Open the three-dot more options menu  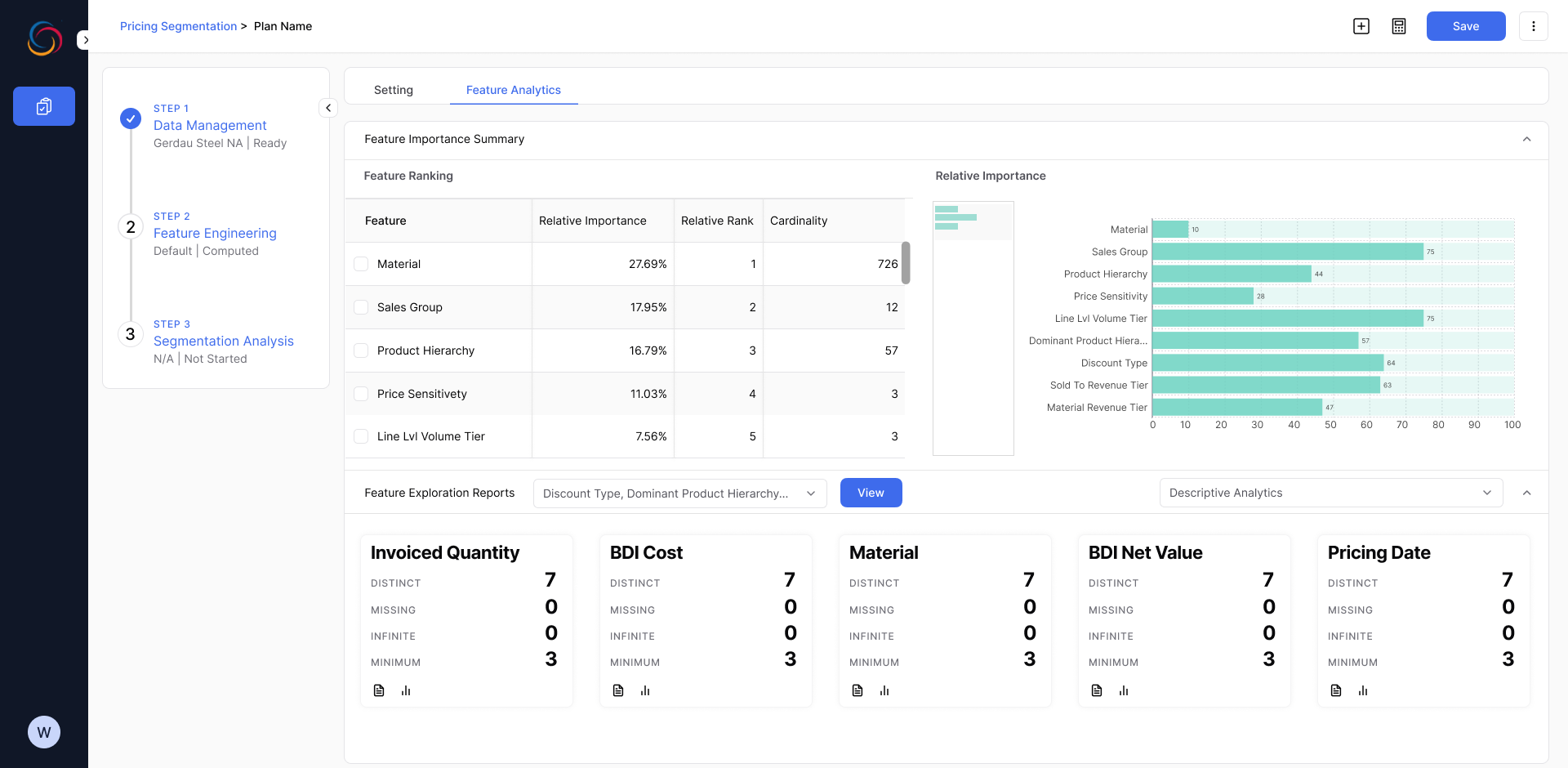click(x=1533, y=26)
